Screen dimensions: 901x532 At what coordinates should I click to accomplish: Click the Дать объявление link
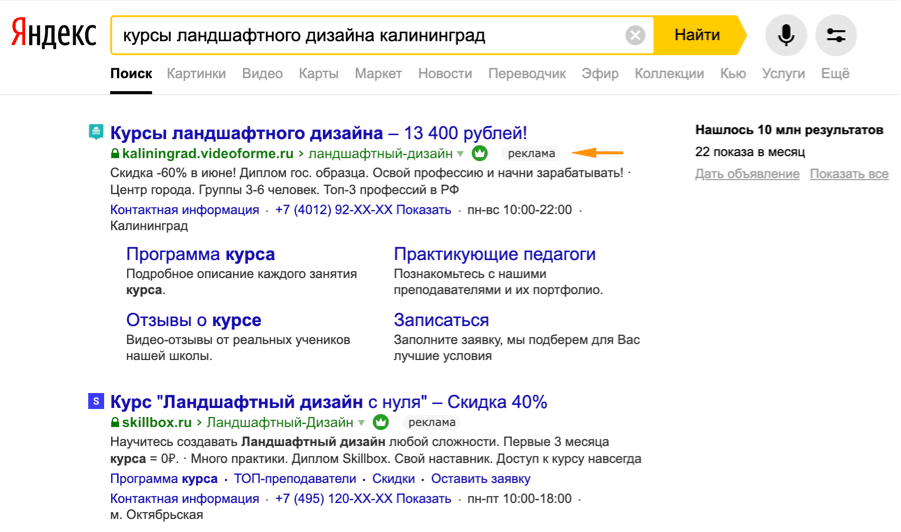(747, 174)
